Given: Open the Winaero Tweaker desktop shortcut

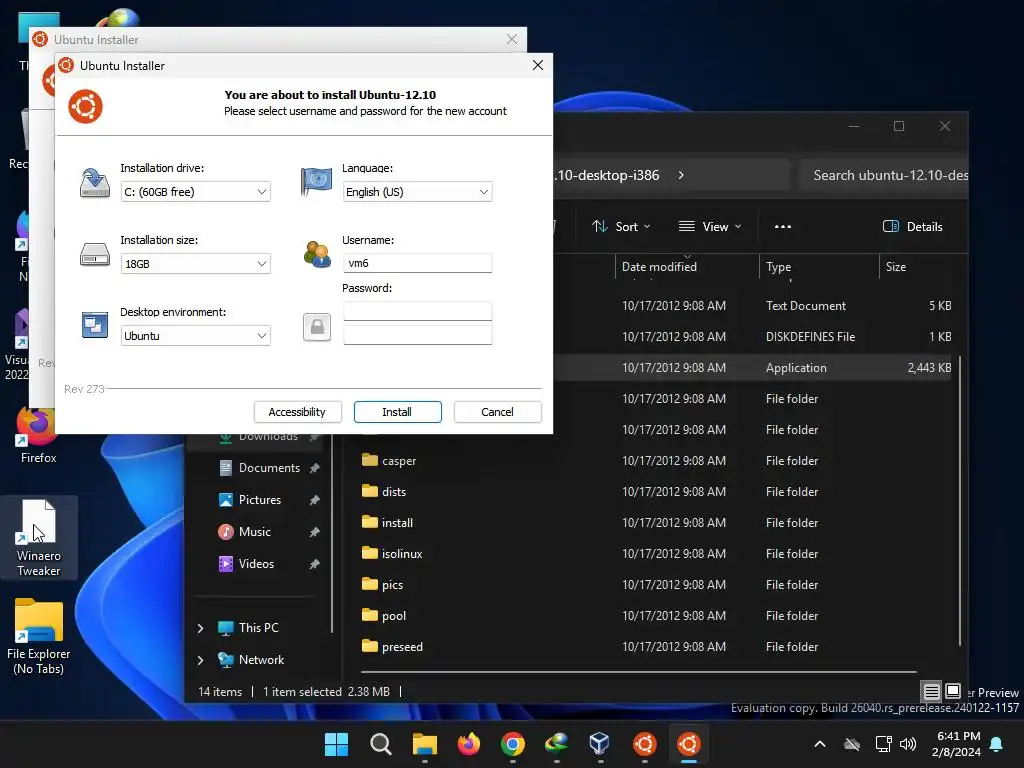Looking at the screenshot, I should tap(39, 538).
